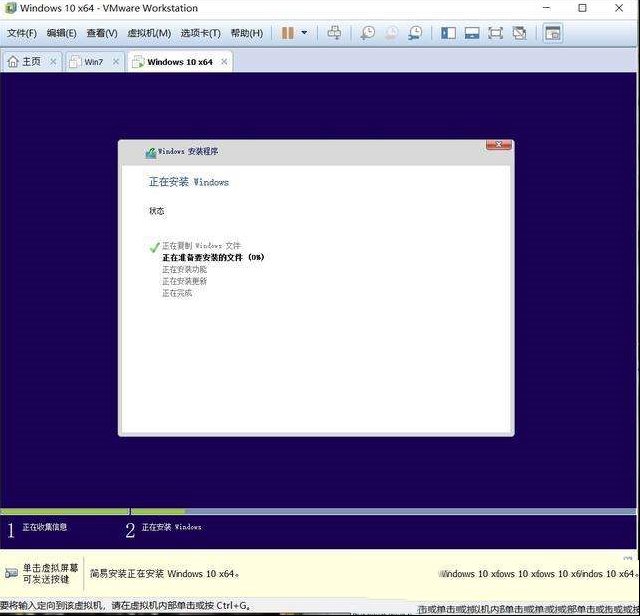Click the Windows 安装程序 title icon

pyautogui.click(x=151, y=153)
